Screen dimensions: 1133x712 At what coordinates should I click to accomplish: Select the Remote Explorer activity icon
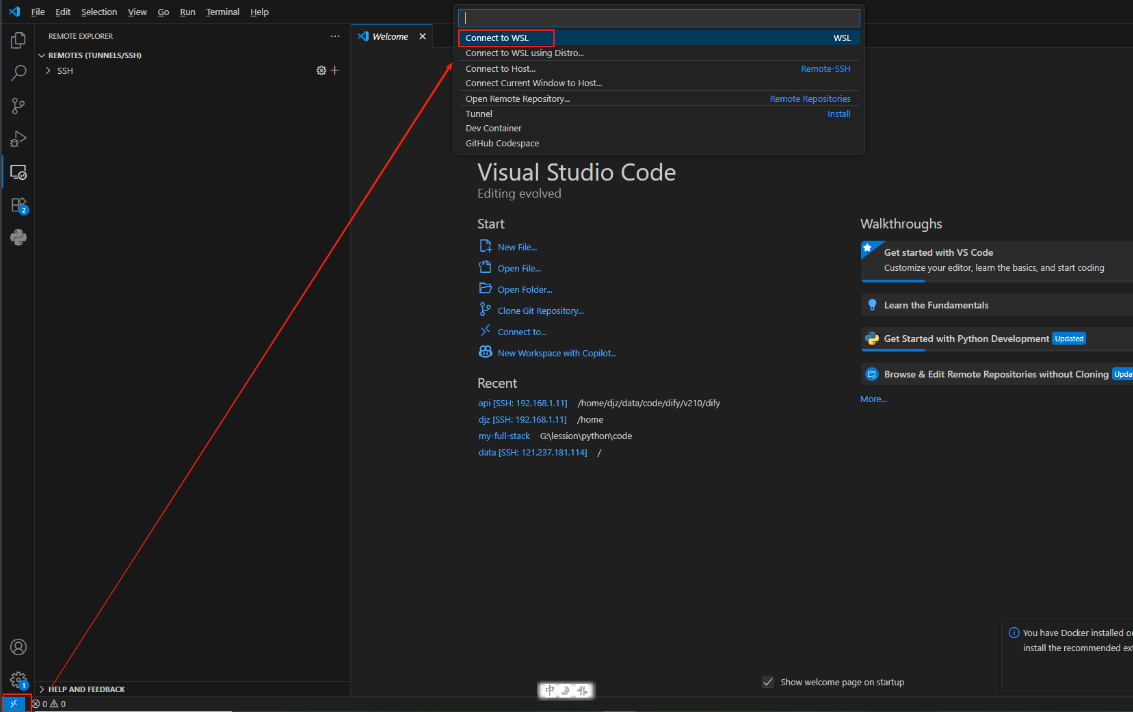(18, 172)
